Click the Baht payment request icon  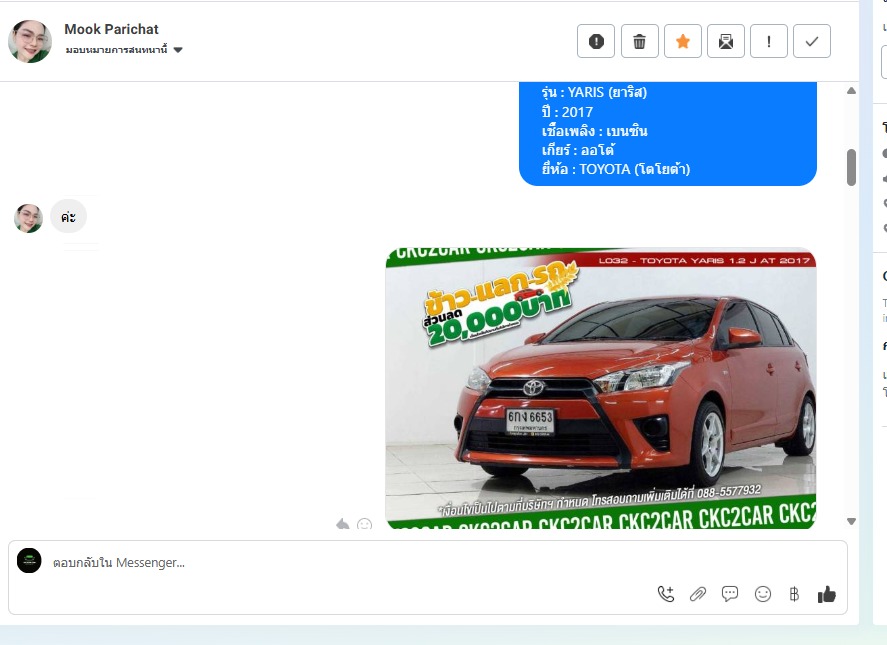(x=794, y=594)
